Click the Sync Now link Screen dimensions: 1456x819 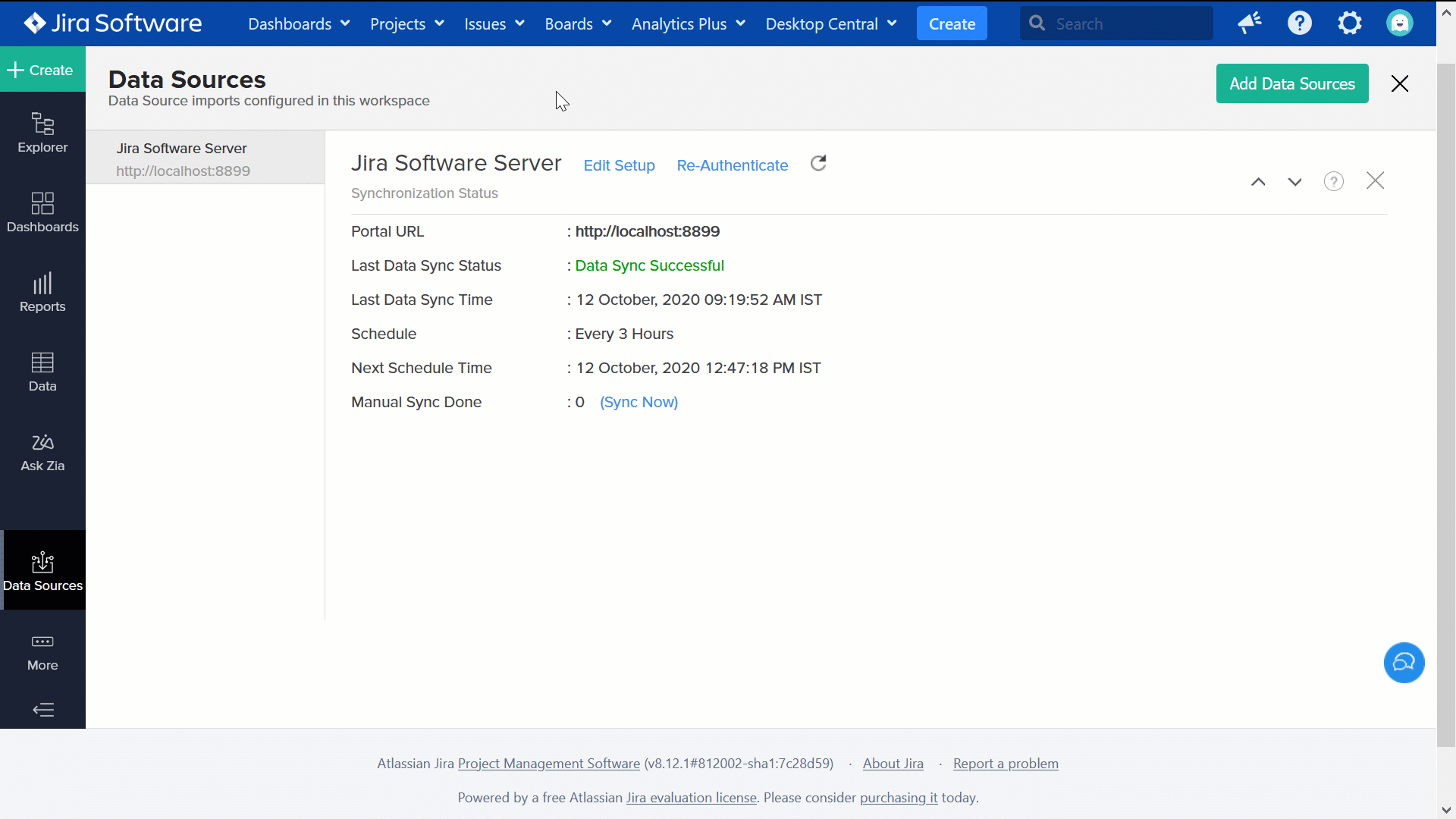coord(639,402)
